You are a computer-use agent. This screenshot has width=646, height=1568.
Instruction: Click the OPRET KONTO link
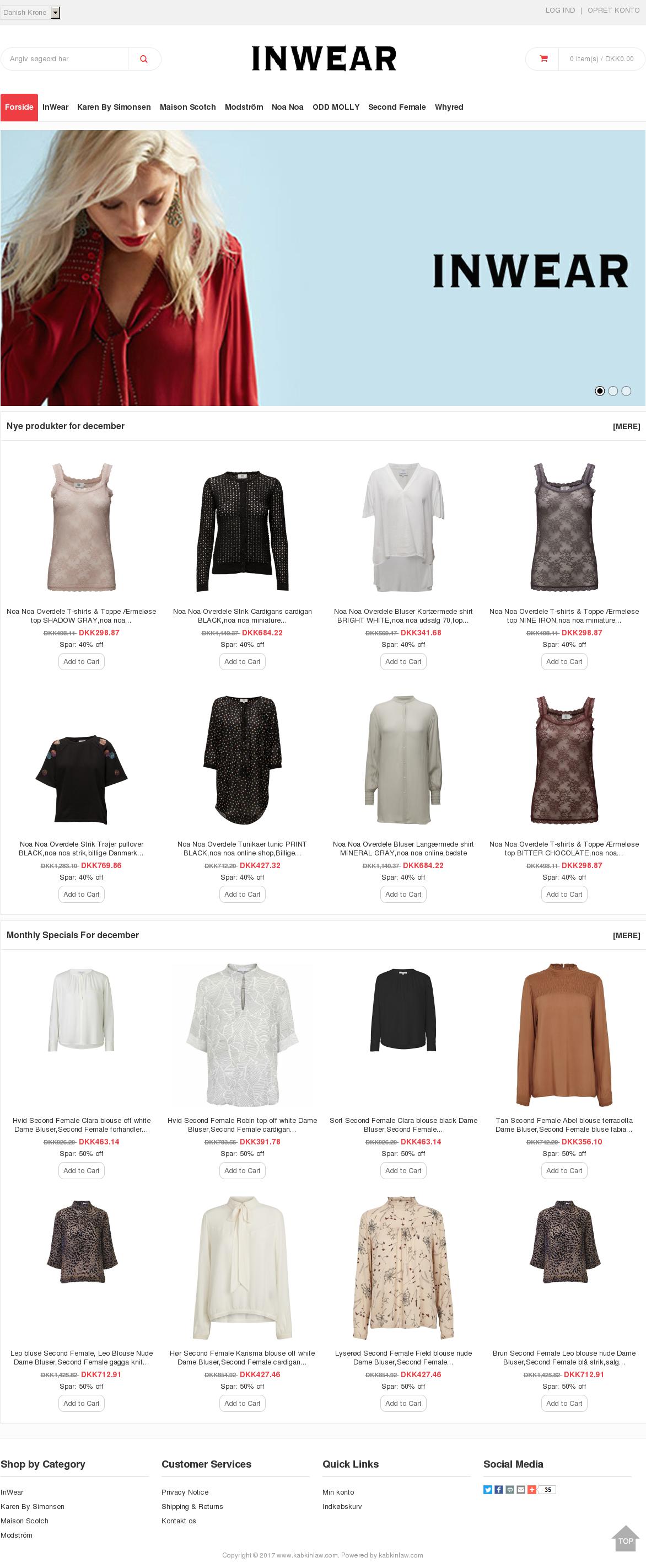[x=613, y=10]
